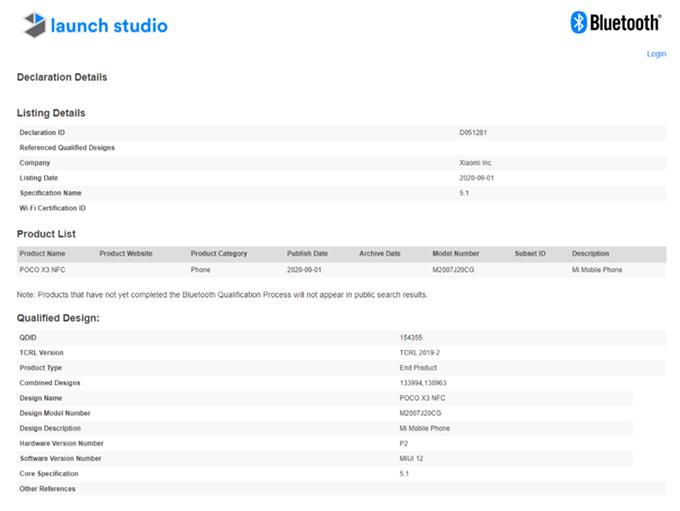Click the launch studio title text
The height and width of the screenshot is (511, 680).
(x=109, y=26)
